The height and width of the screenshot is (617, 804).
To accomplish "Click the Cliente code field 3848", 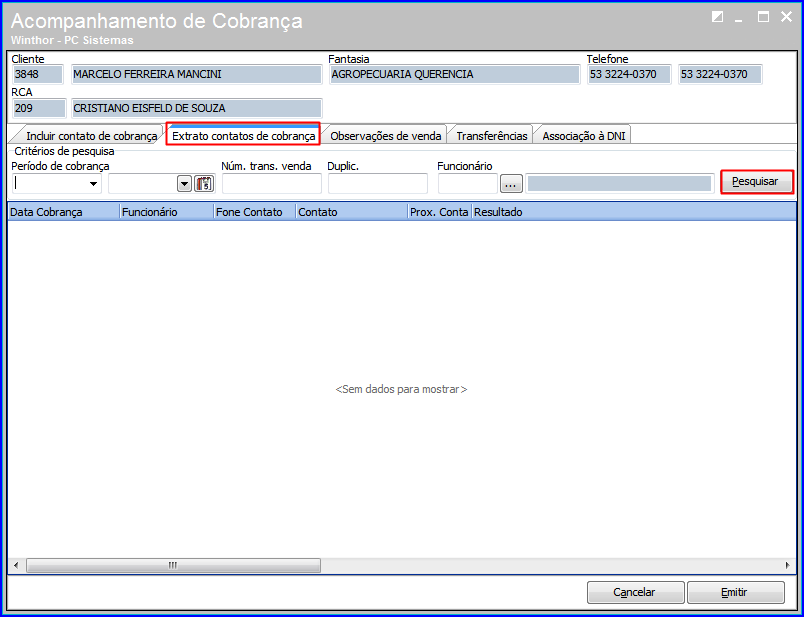I will [37, 74].
